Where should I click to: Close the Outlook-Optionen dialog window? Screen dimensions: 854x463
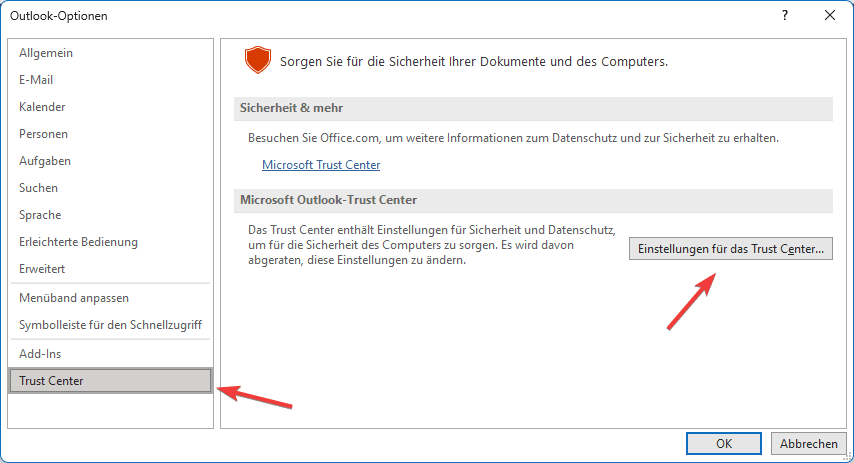point(829,15)
